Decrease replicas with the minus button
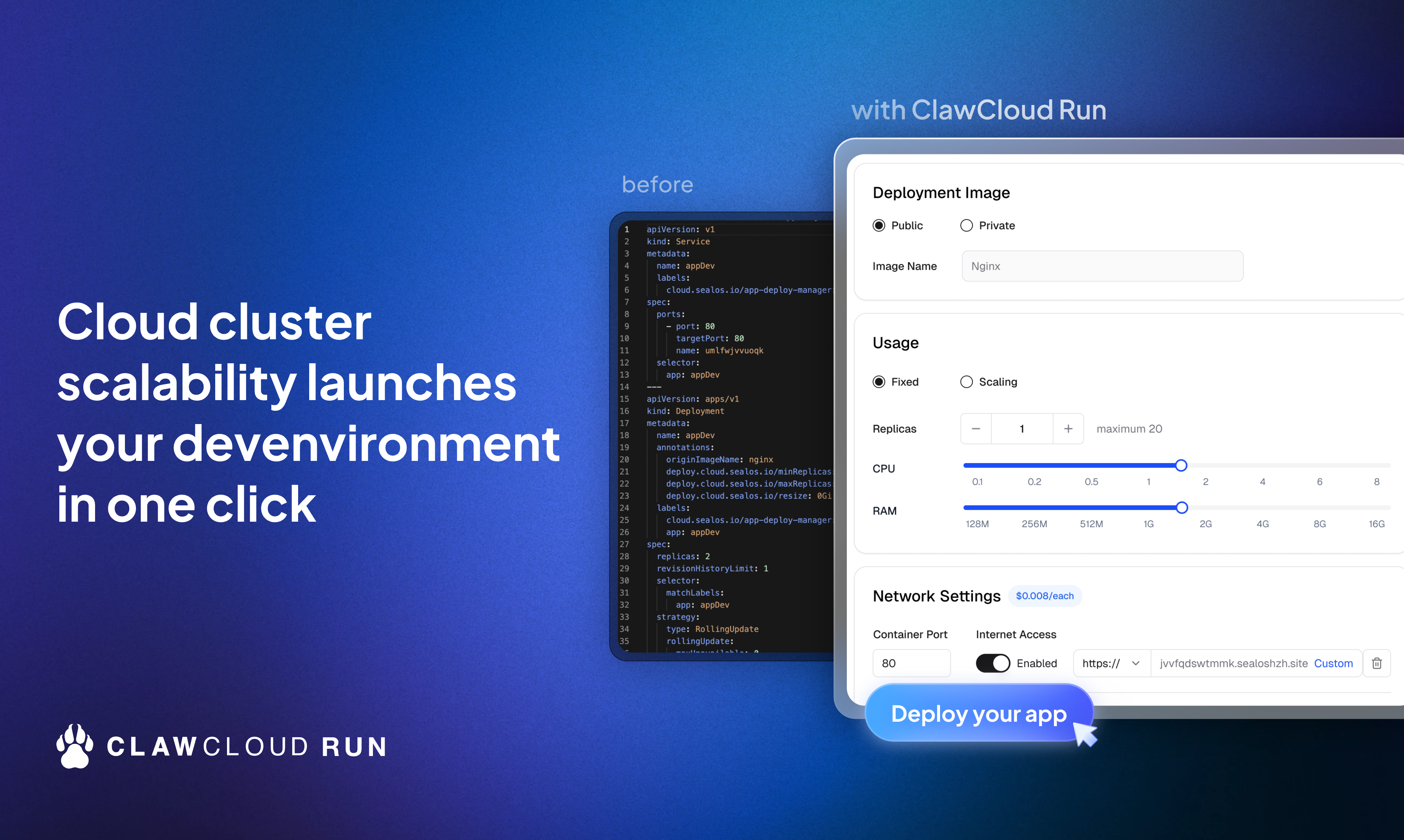Image resolution: width=1404 pixels, height=840 pixels. coord(976,429)
